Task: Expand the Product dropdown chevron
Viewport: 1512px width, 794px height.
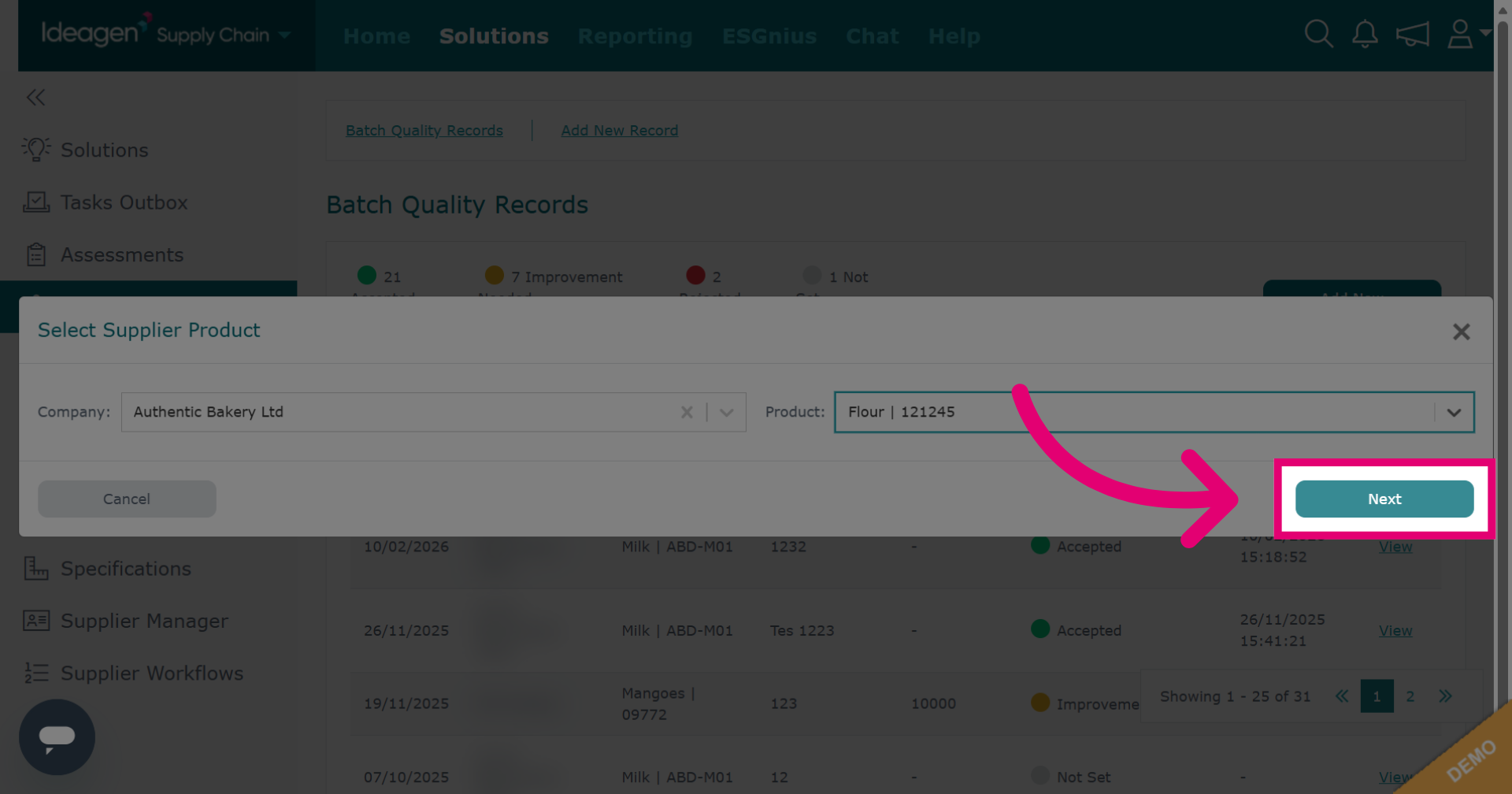Action: pyautogui.click(x=1454, y=412)
